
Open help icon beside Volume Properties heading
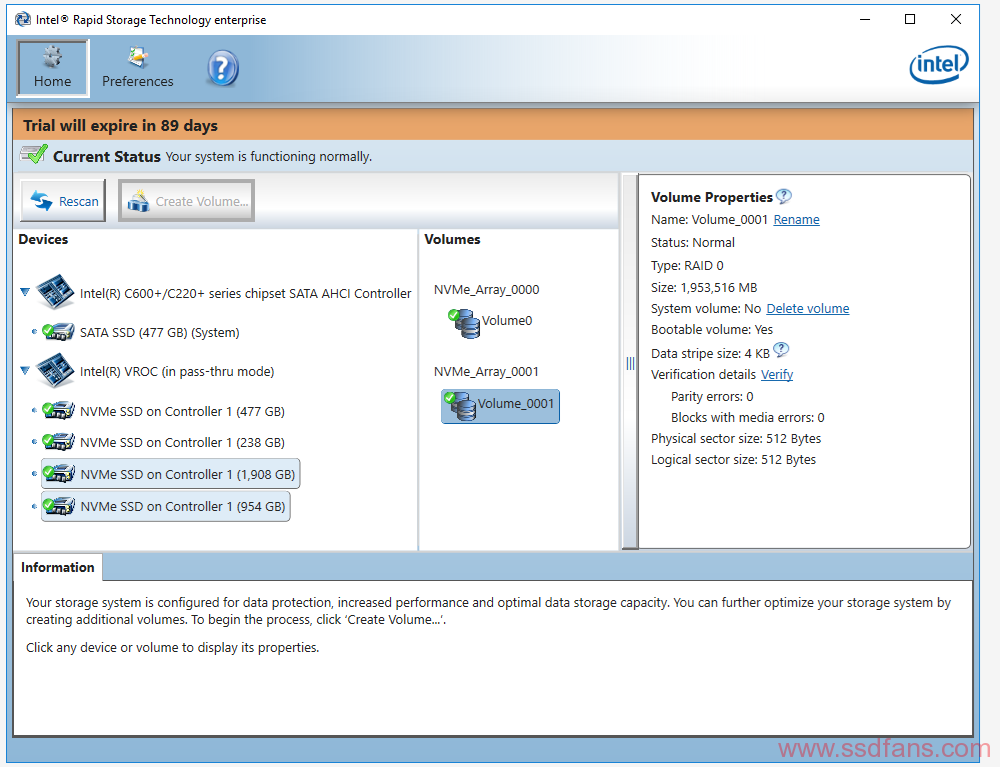[784, 196]
